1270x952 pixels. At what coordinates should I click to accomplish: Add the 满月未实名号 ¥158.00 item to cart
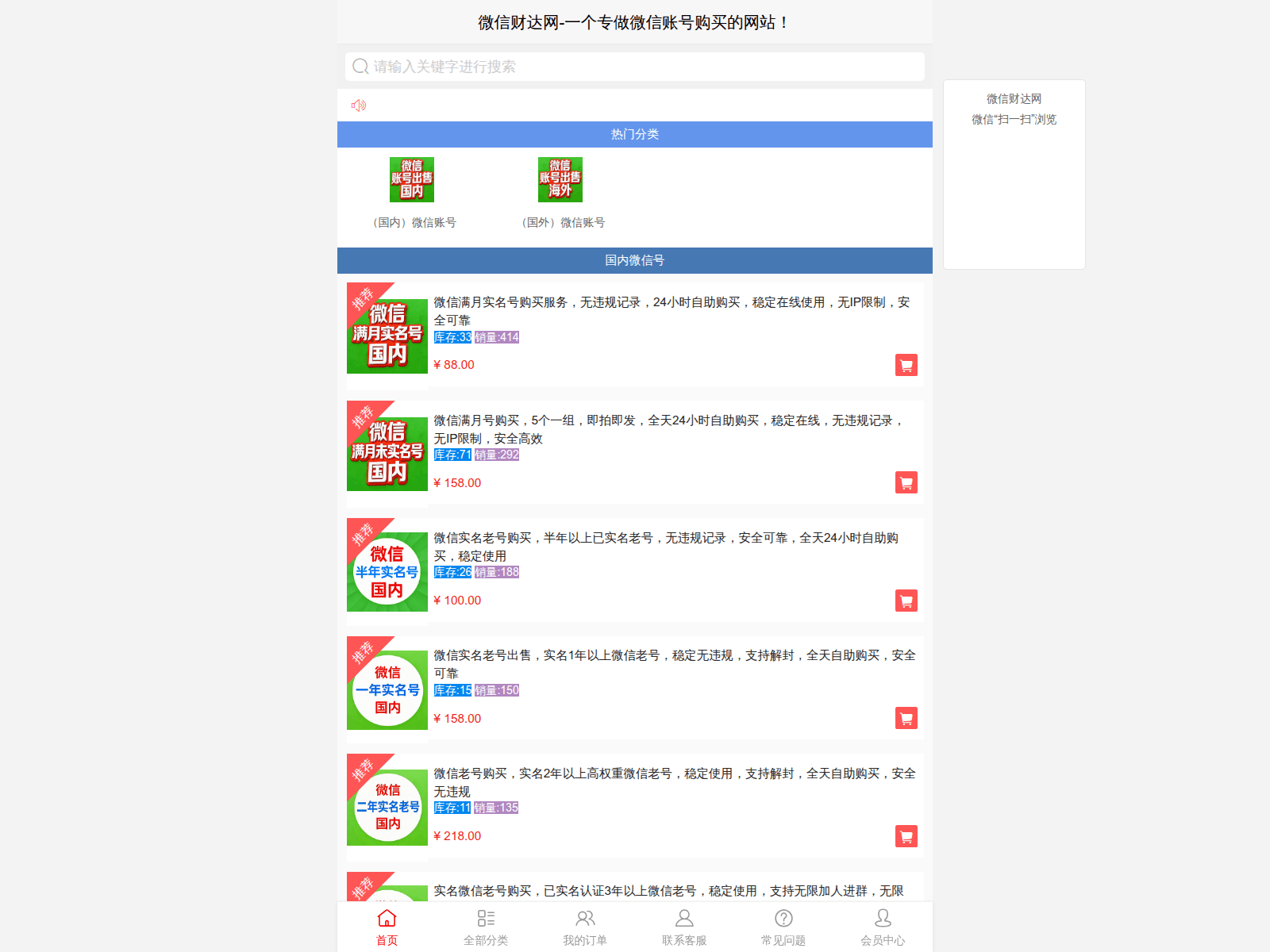[x=906, y=482]
